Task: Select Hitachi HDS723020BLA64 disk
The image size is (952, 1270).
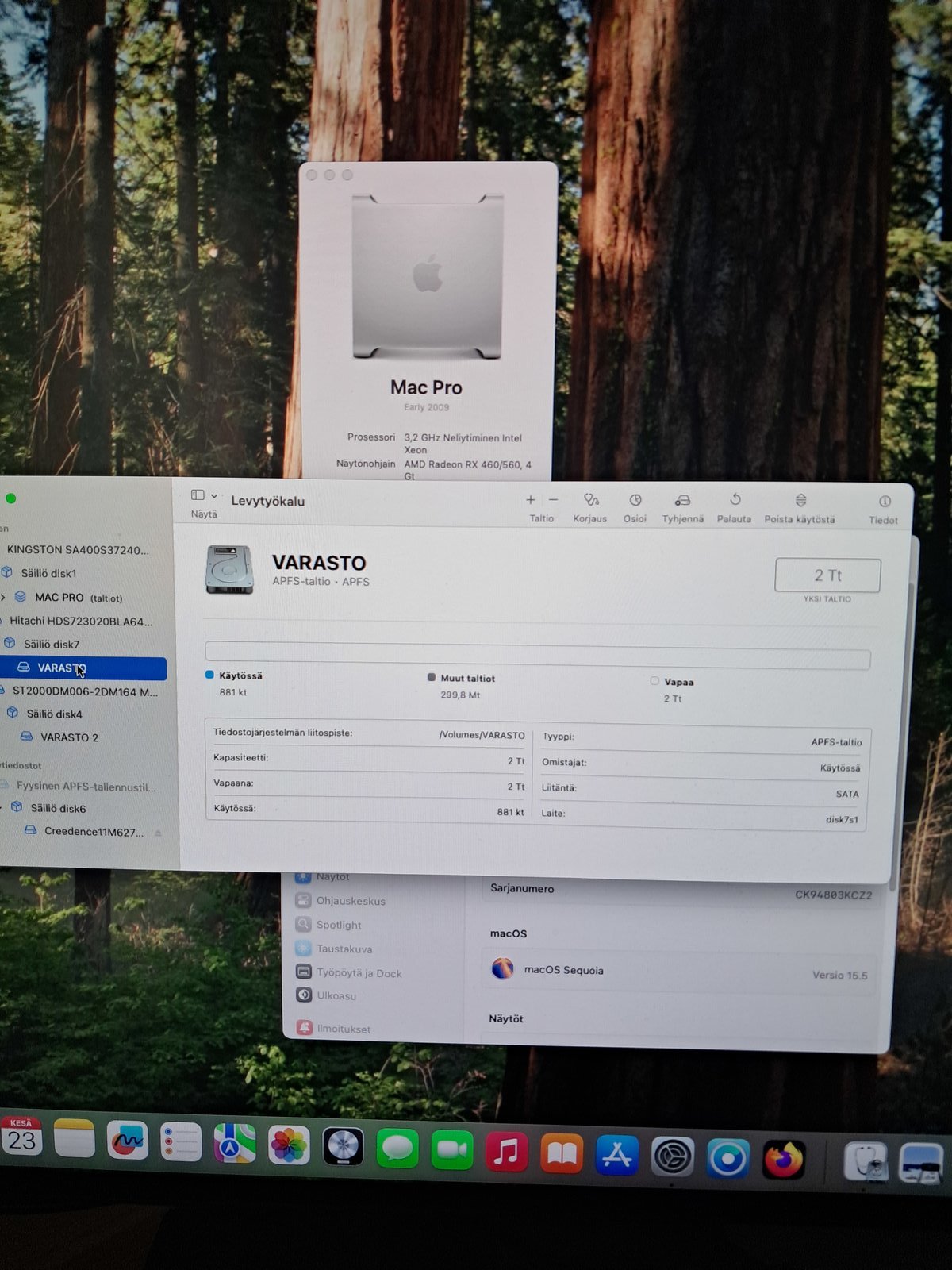Action: coord(80,621)
